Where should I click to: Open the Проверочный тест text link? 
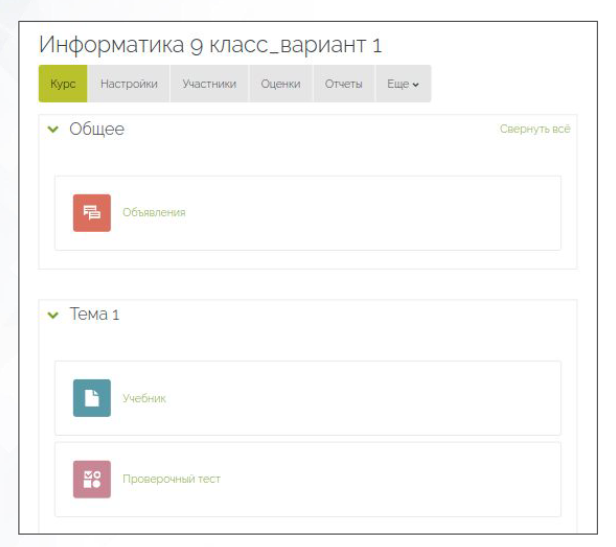[x=171, y=479]
